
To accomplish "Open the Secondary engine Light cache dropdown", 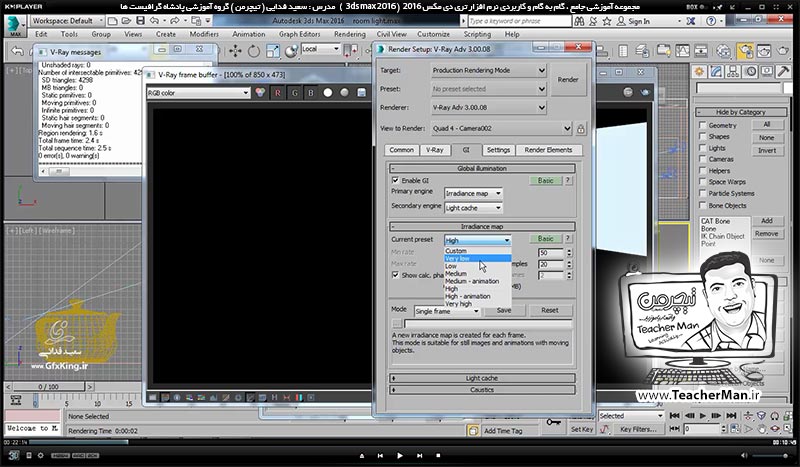I will point(473,208).
